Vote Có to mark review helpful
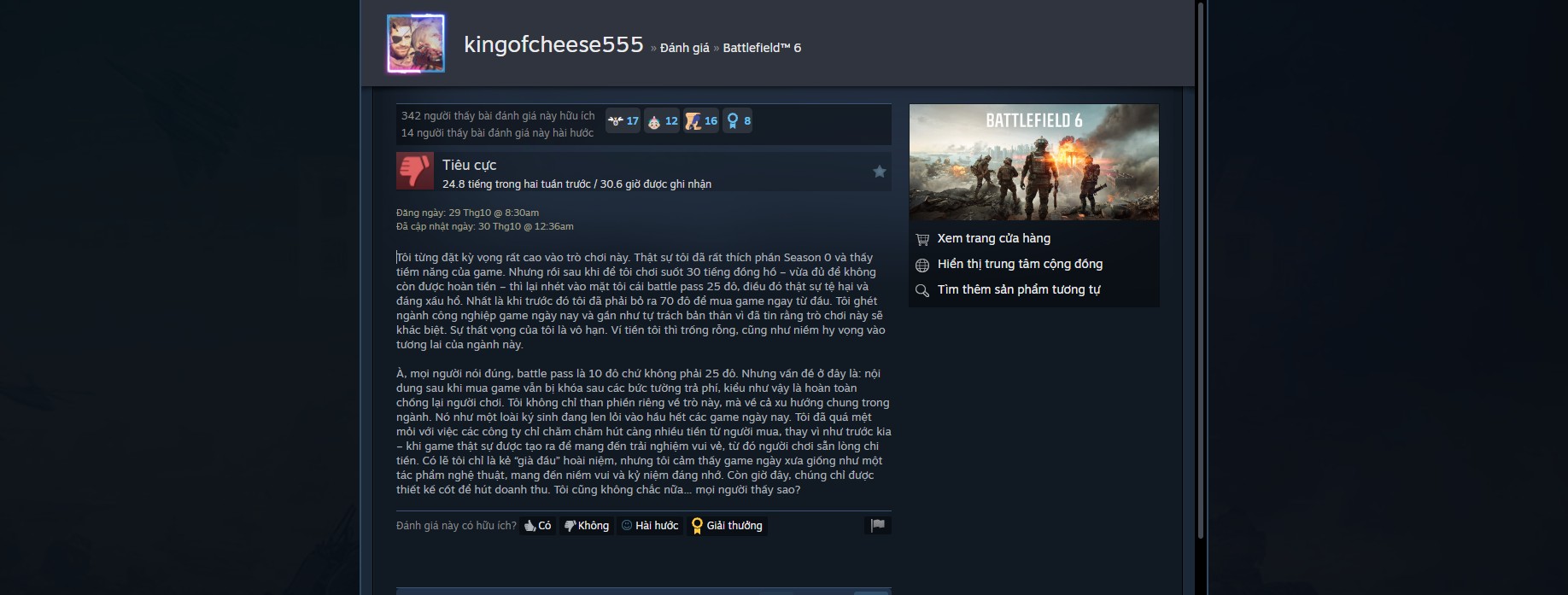This screenshot has width=1568, height=595. point(538,526)
